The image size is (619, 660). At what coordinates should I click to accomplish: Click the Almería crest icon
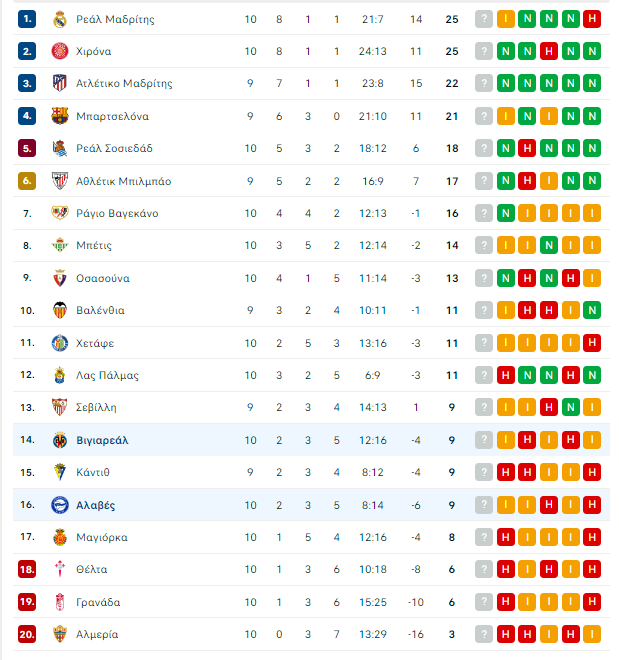[60, 634]
